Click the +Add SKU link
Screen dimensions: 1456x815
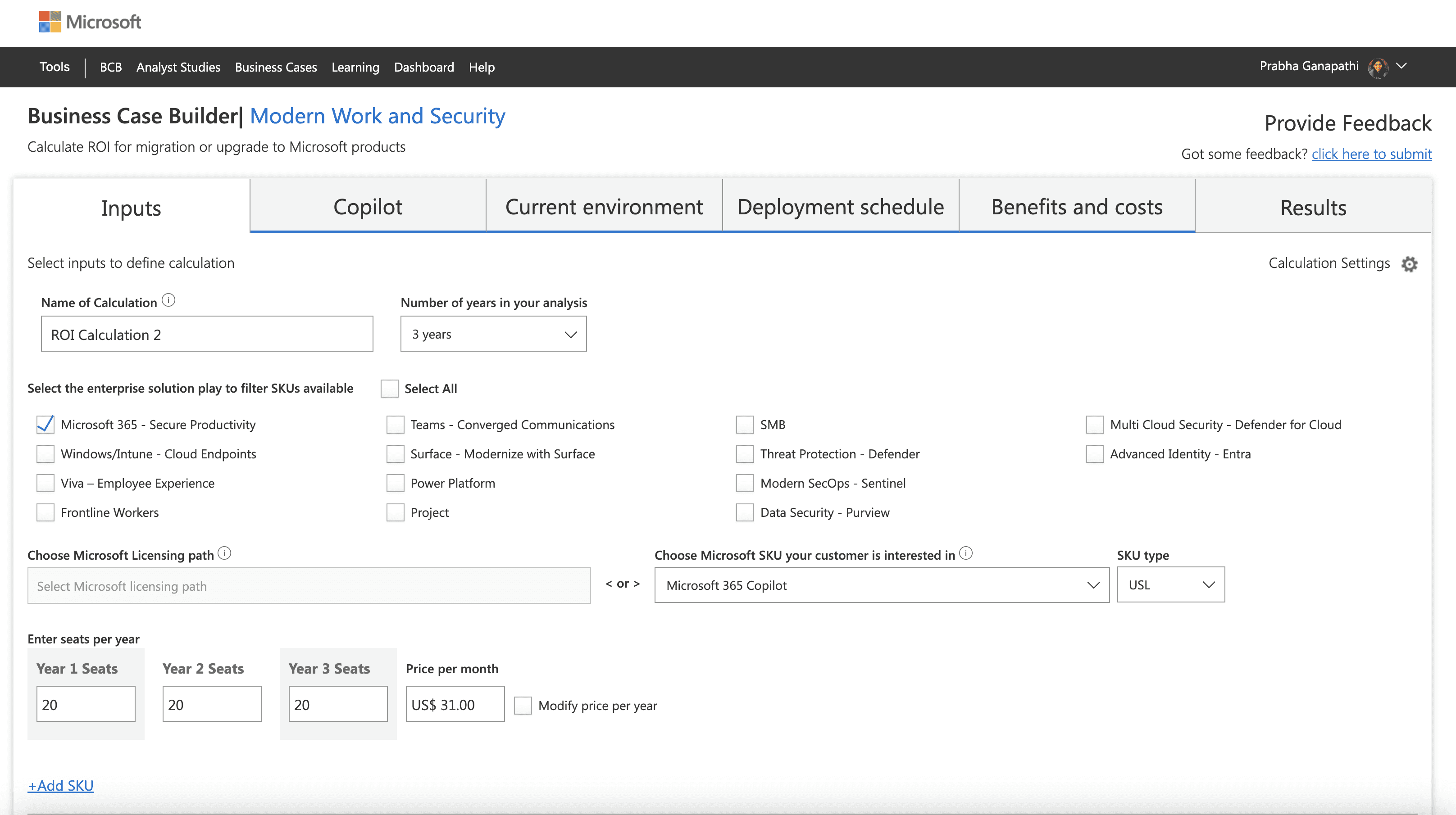point(60,786)
